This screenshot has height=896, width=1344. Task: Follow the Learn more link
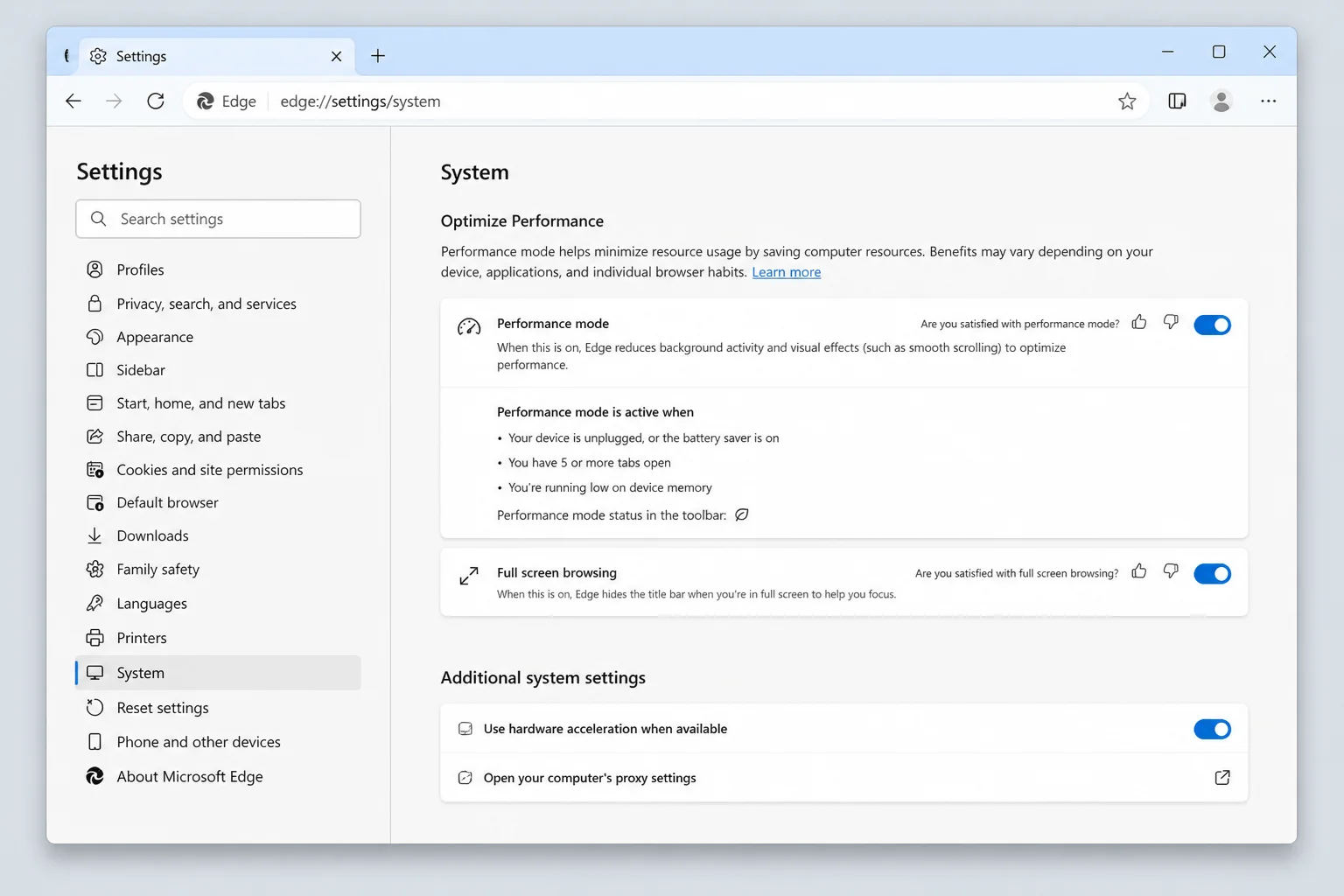[x=787, y=272]
